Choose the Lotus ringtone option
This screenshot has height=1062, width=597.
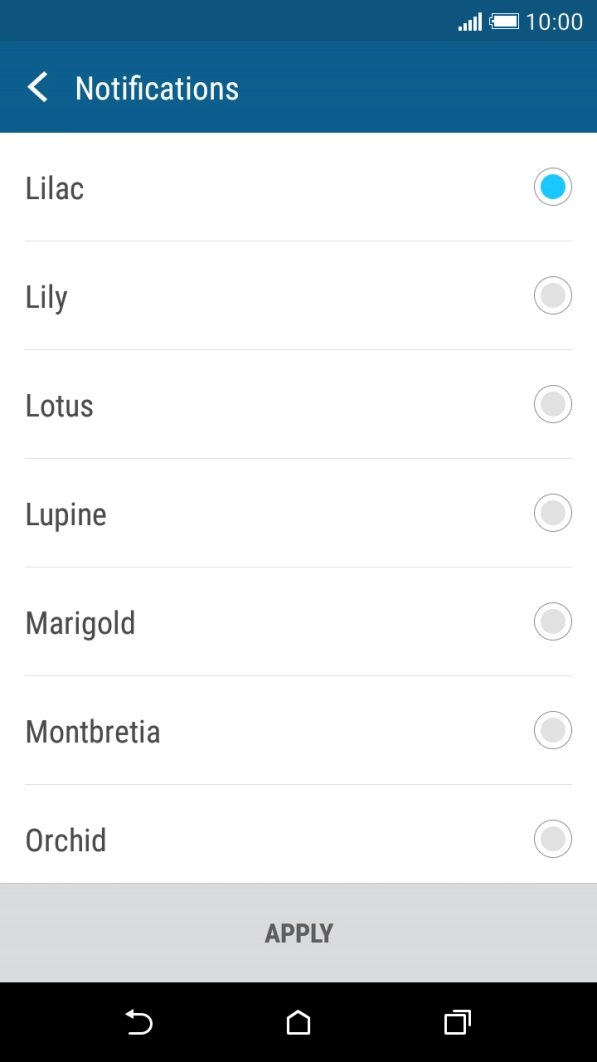click(552, 404)
